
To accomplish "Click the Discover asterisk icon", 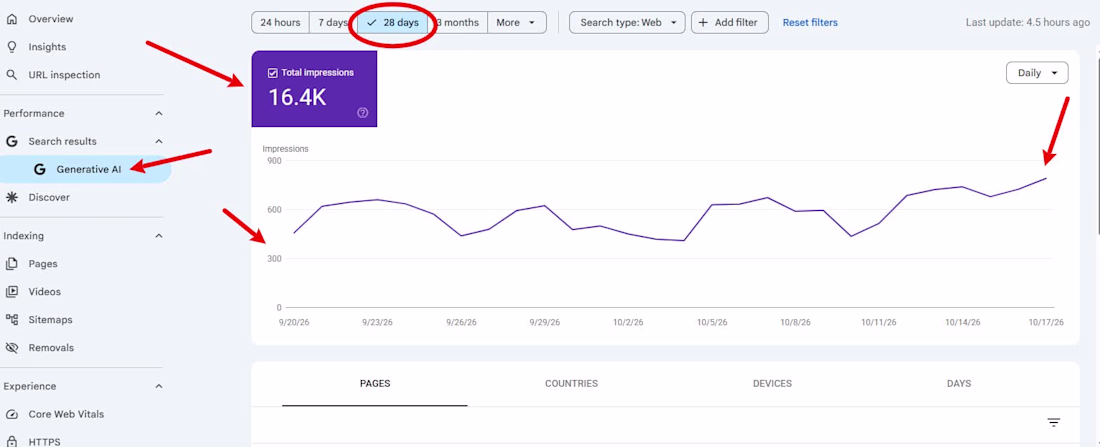I will tap(11, 197).
